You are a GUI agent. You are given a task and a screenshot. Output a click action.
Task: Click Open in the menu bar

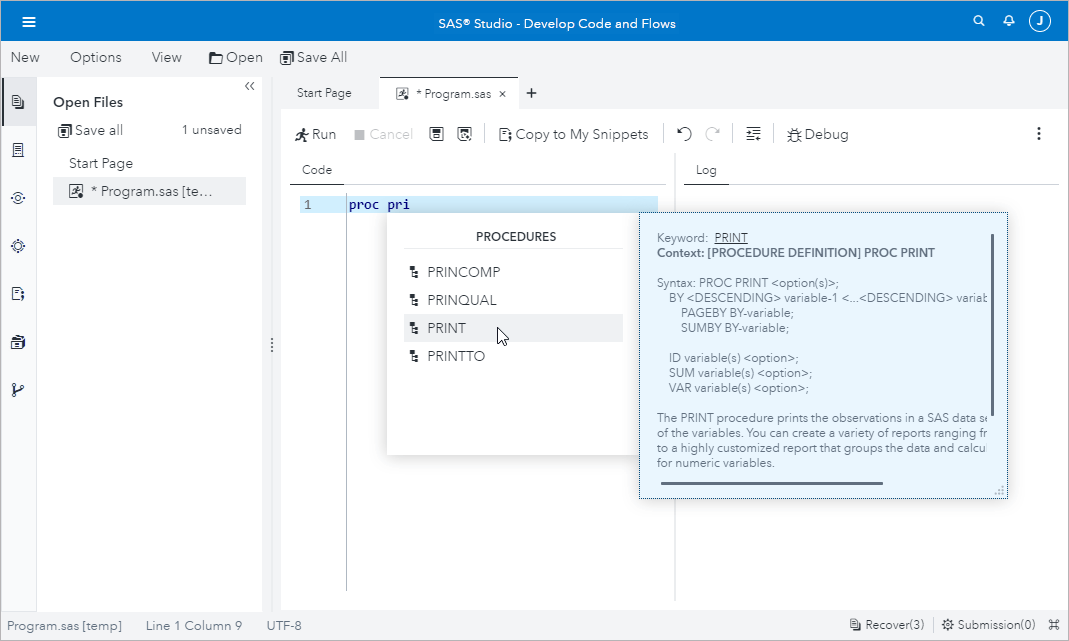236,57
